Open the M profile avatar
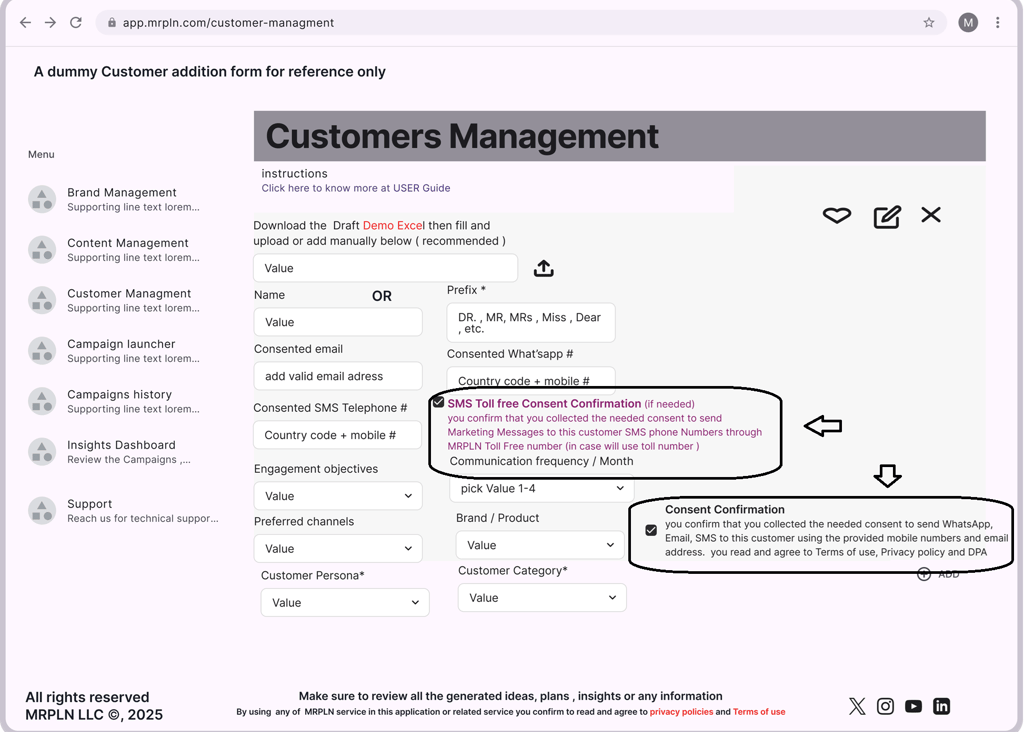1024x732 pixels. coord(968,23)
